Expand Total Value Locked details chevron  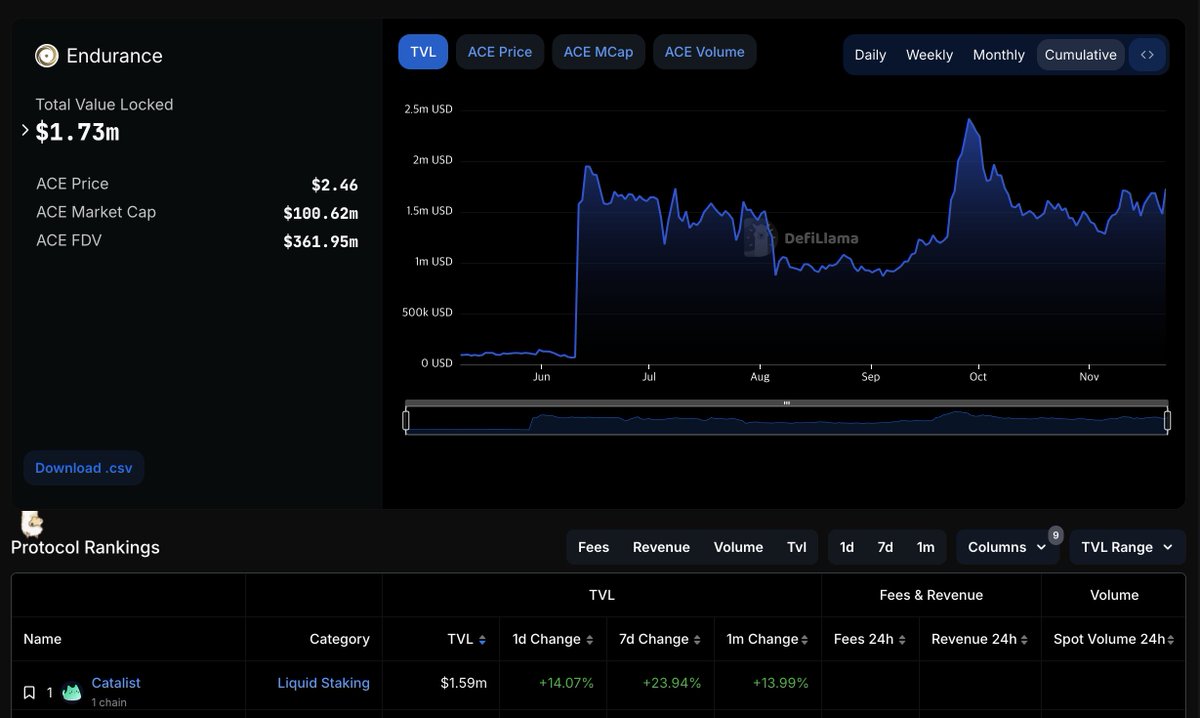click(24, 130)
